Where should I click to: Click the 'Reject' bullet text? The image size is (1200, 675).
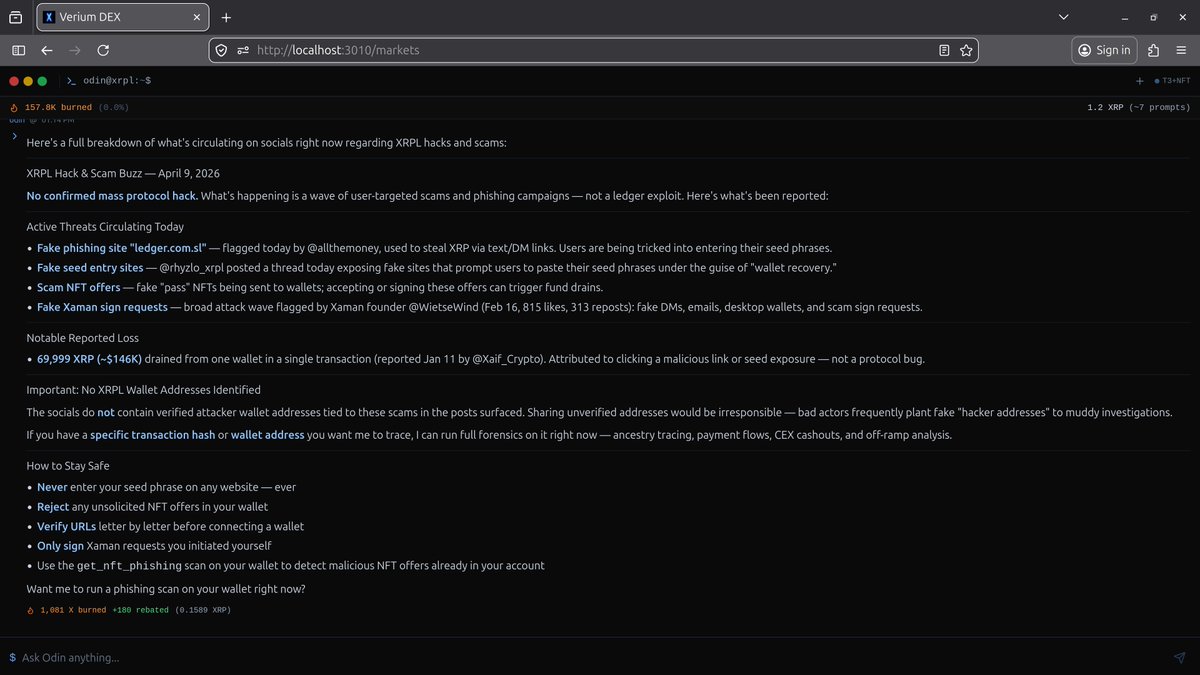point(53,507)
